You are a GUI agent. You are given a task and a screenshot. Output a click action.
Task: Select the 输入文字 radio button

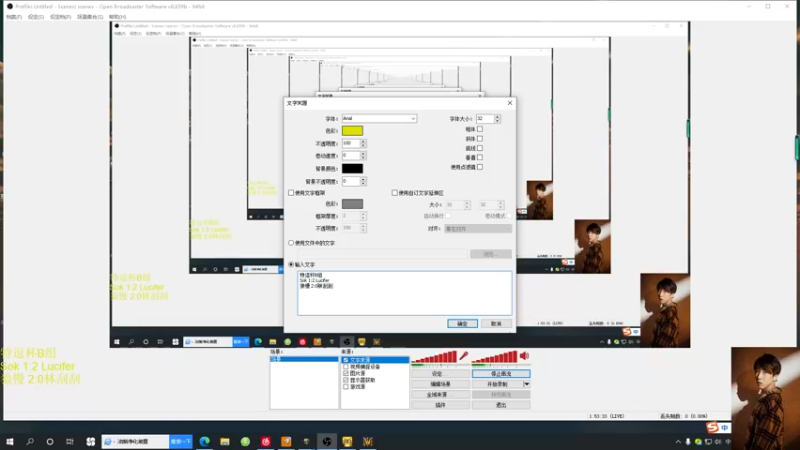pyautogui.click(x=291, y=264)
